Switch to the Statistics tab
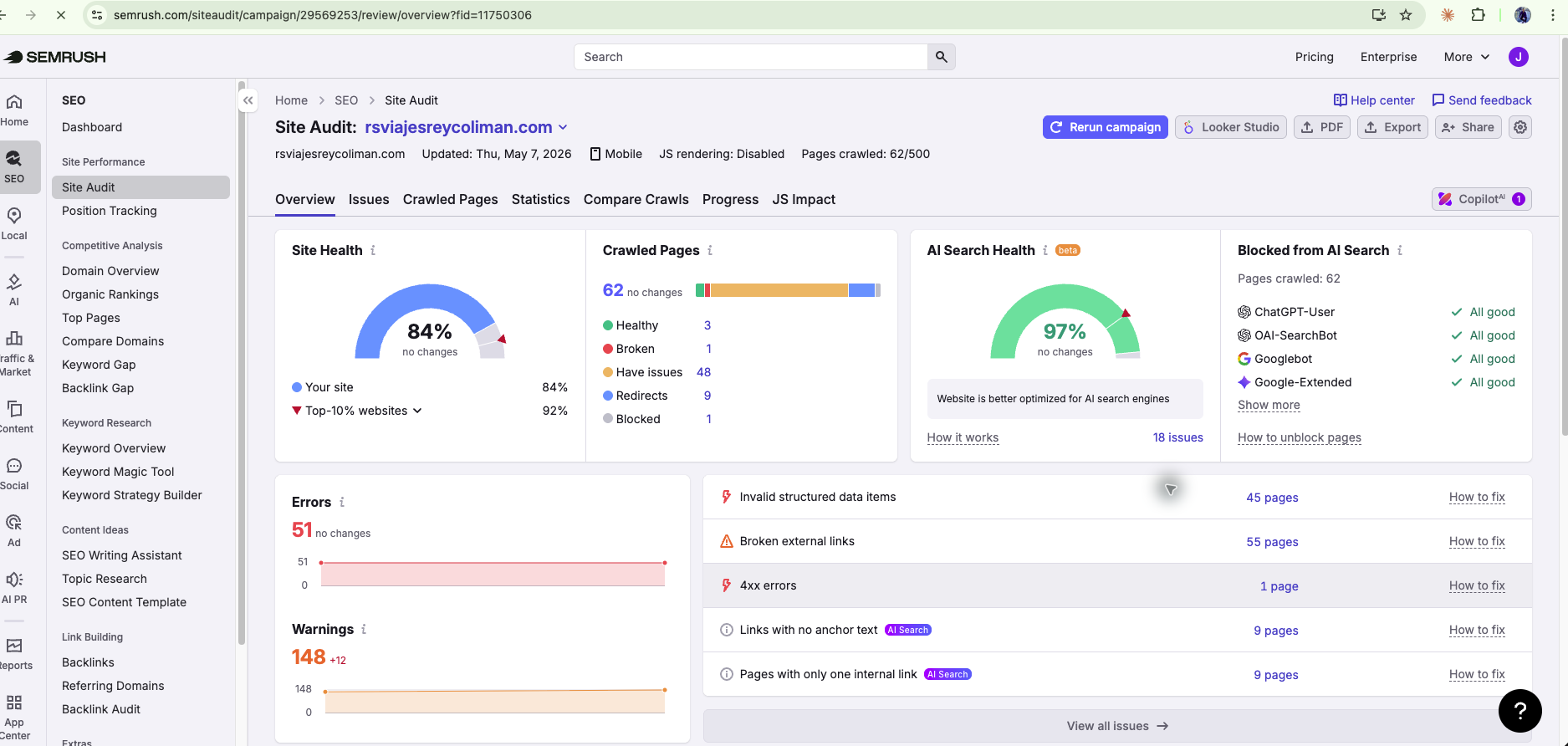The image size is (1568, 746). pos(541,199)
